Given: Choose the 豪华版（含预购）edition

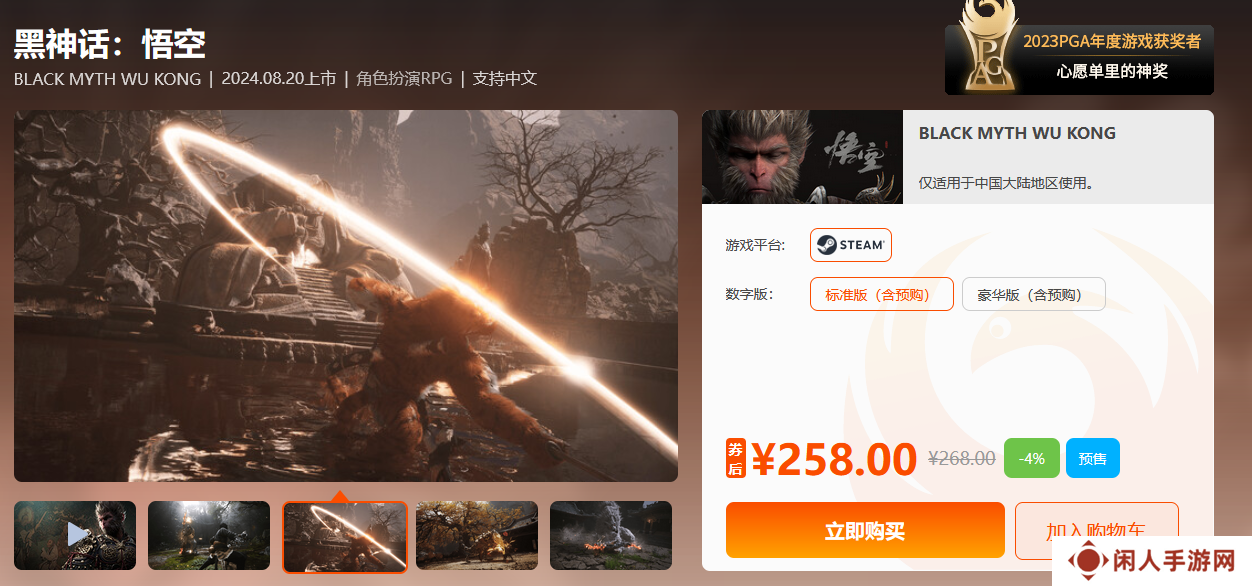Looking at the screenshot, I should coord(1034,294).
